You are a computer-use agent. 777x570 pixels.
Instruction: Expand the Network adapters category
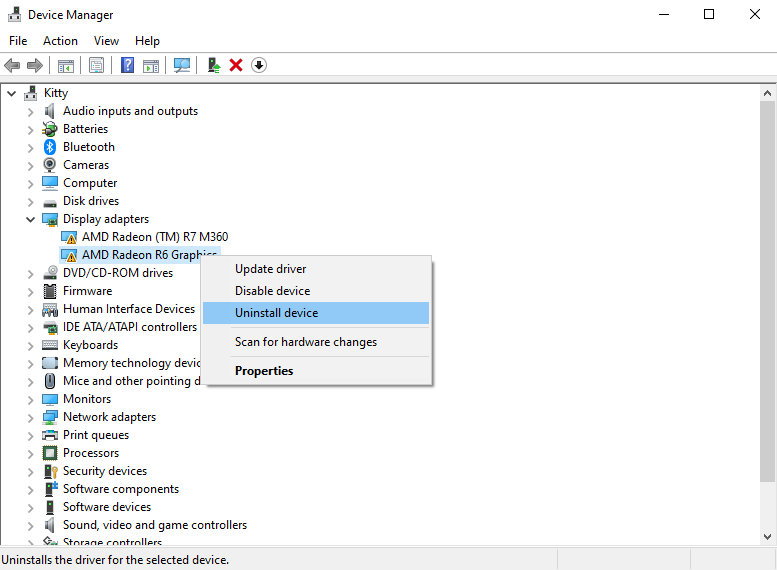coord(31,418)
